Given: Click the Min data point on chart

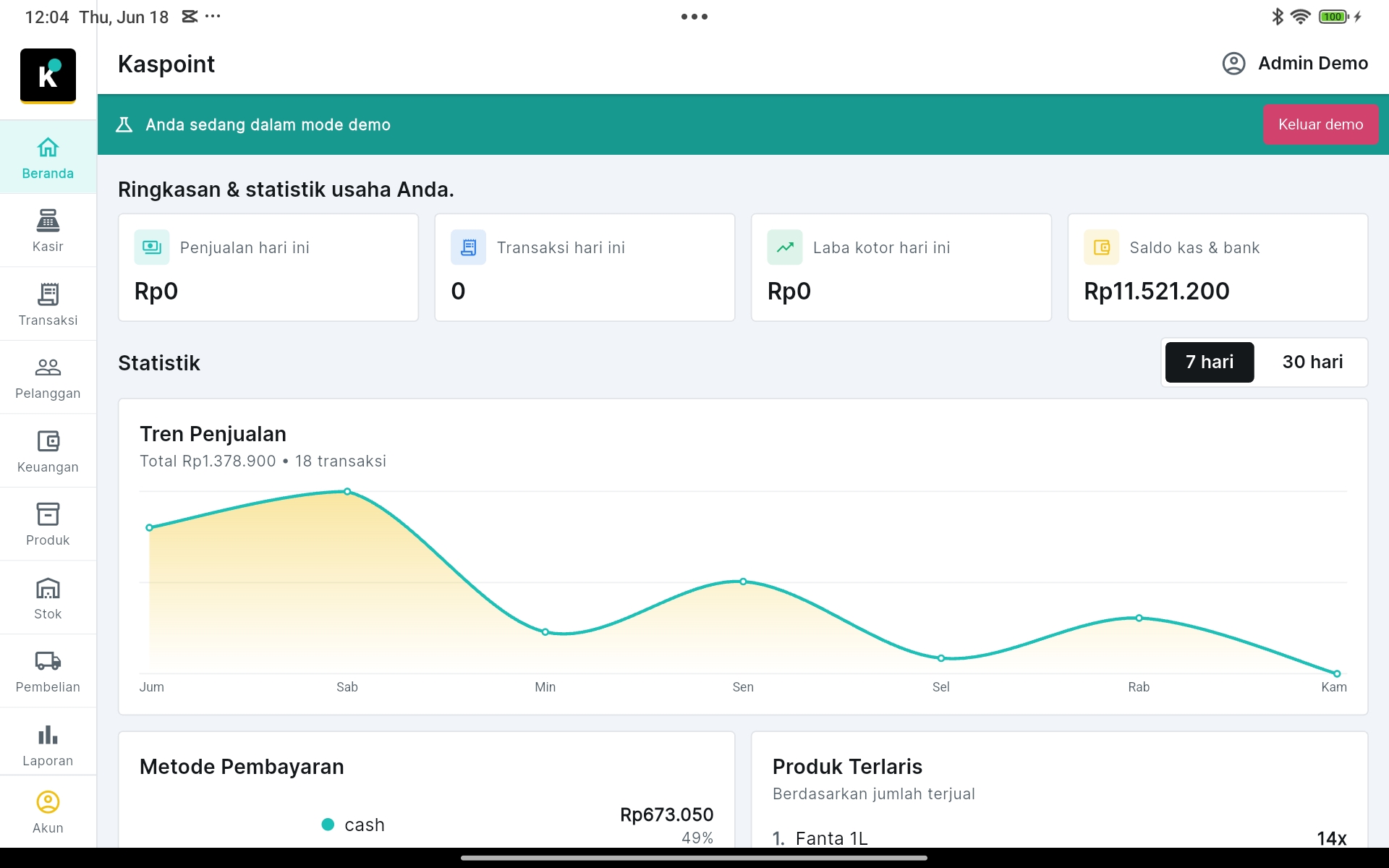Looking at the screenshot, I should 545,632.
